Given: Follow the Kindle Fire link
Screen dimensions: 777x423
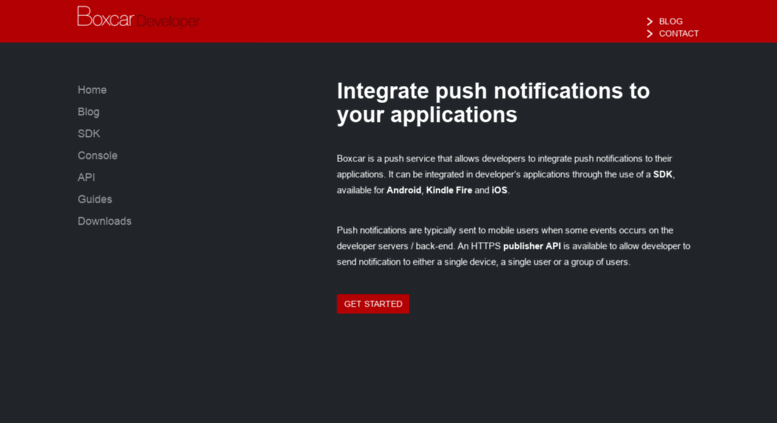Looking at the screenshot, I should pyautogui.click(x=449, y=190).
